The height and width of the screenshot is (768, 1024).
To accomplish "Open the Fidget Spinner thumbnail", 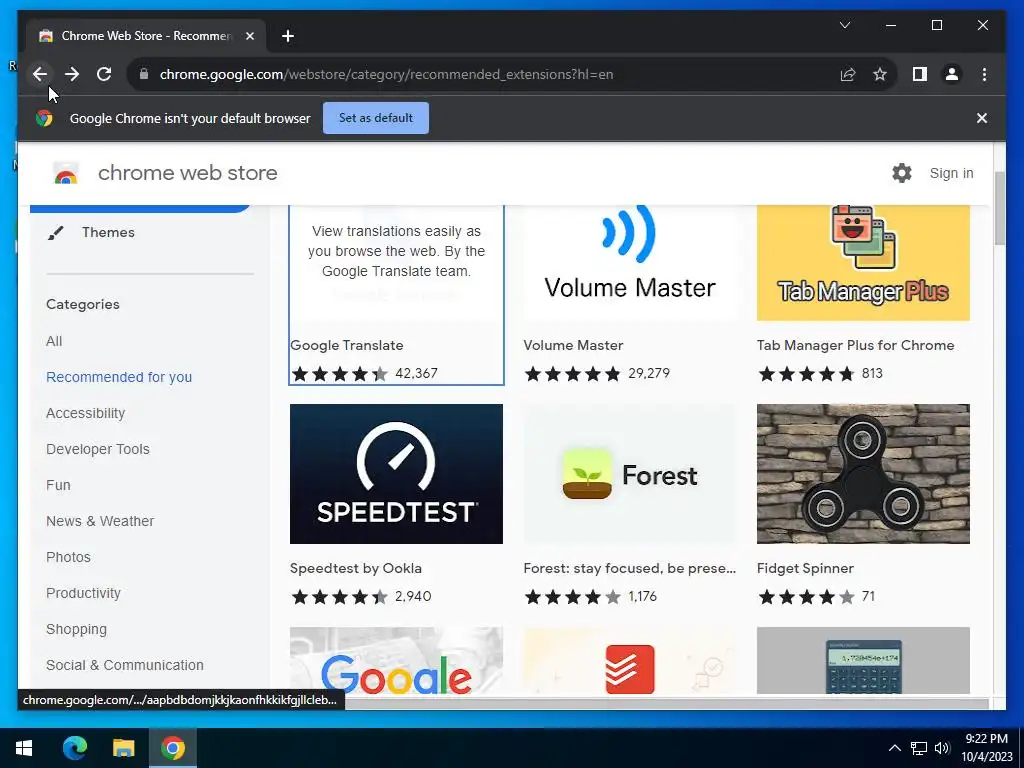I will pos(863,473).
